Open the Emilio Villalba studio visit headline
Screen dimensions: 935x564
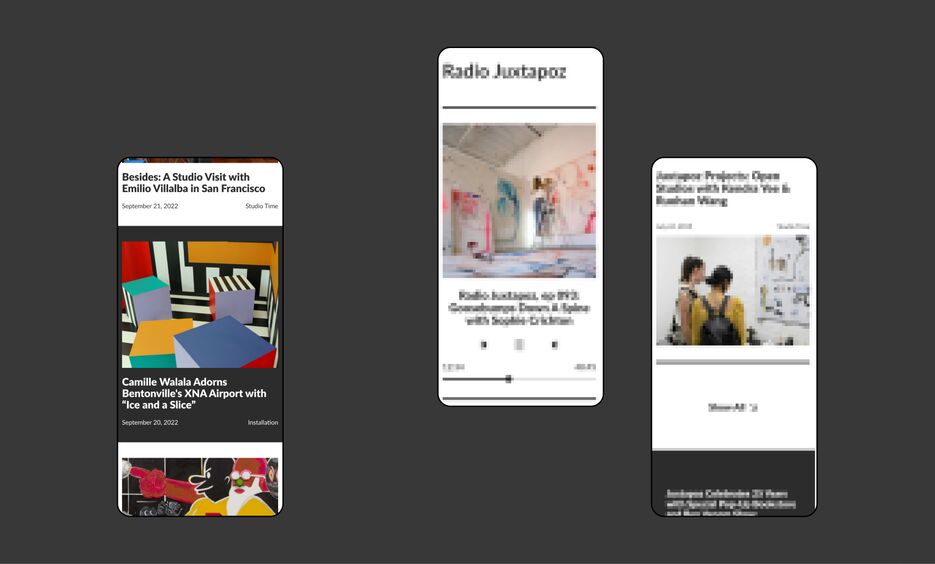(x=194, y=182)
